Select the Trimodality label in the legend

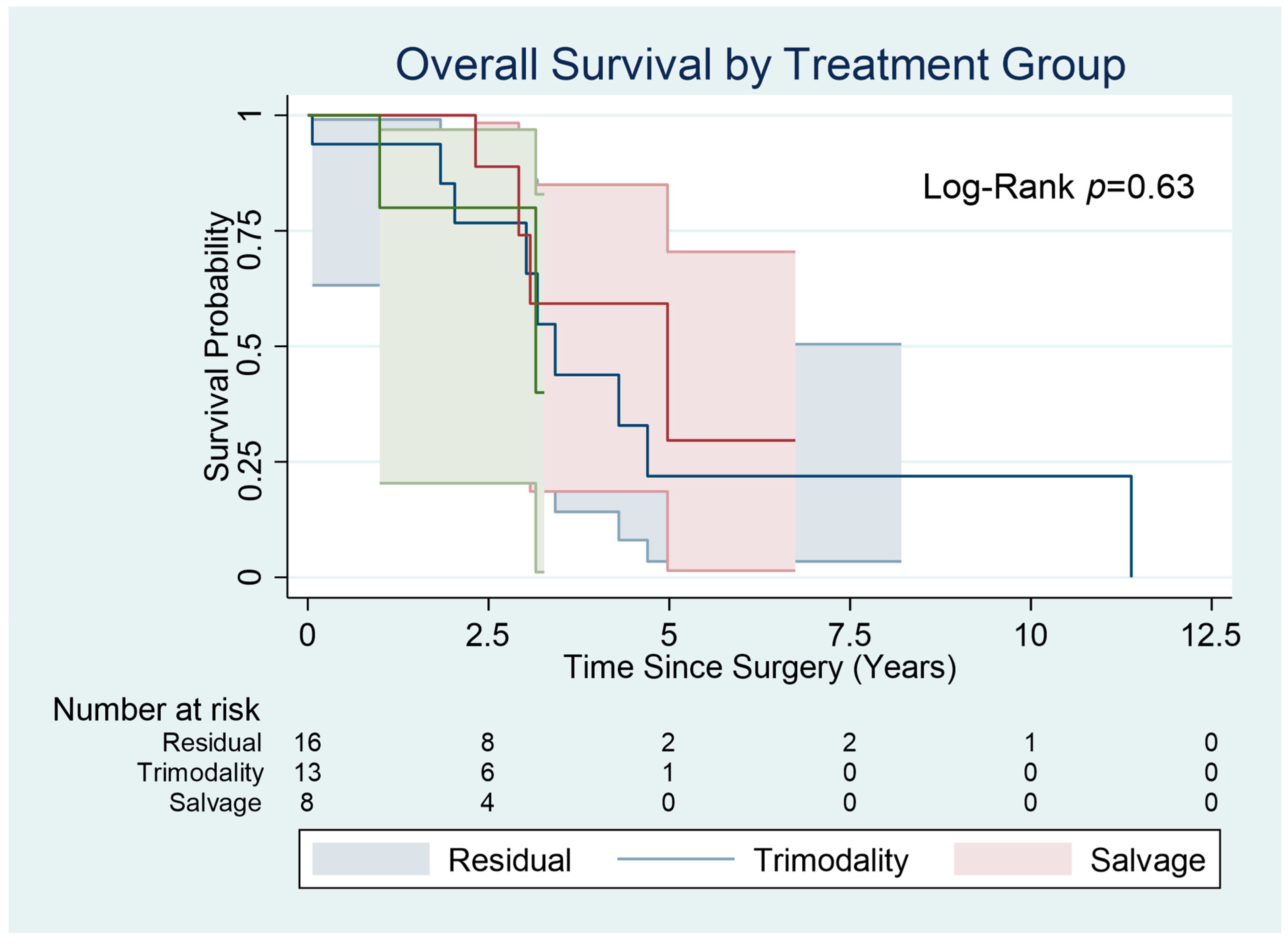(831, 860)
